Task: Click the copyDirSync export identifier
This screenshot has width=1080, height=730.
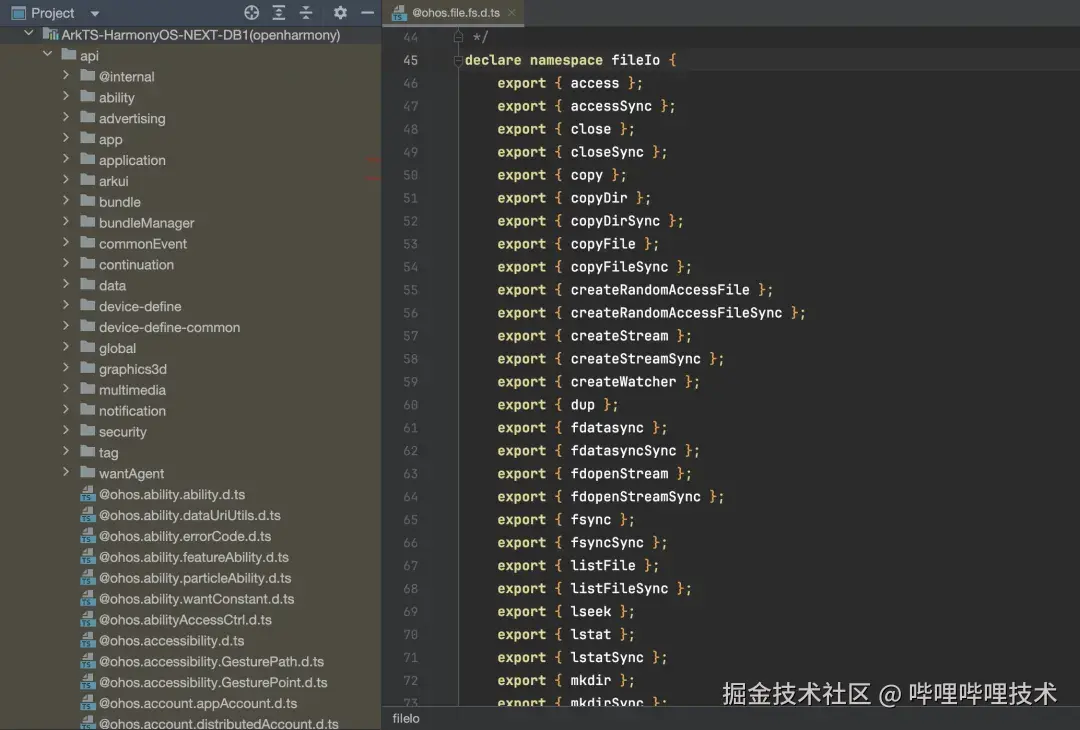Action: coord(615,221)
